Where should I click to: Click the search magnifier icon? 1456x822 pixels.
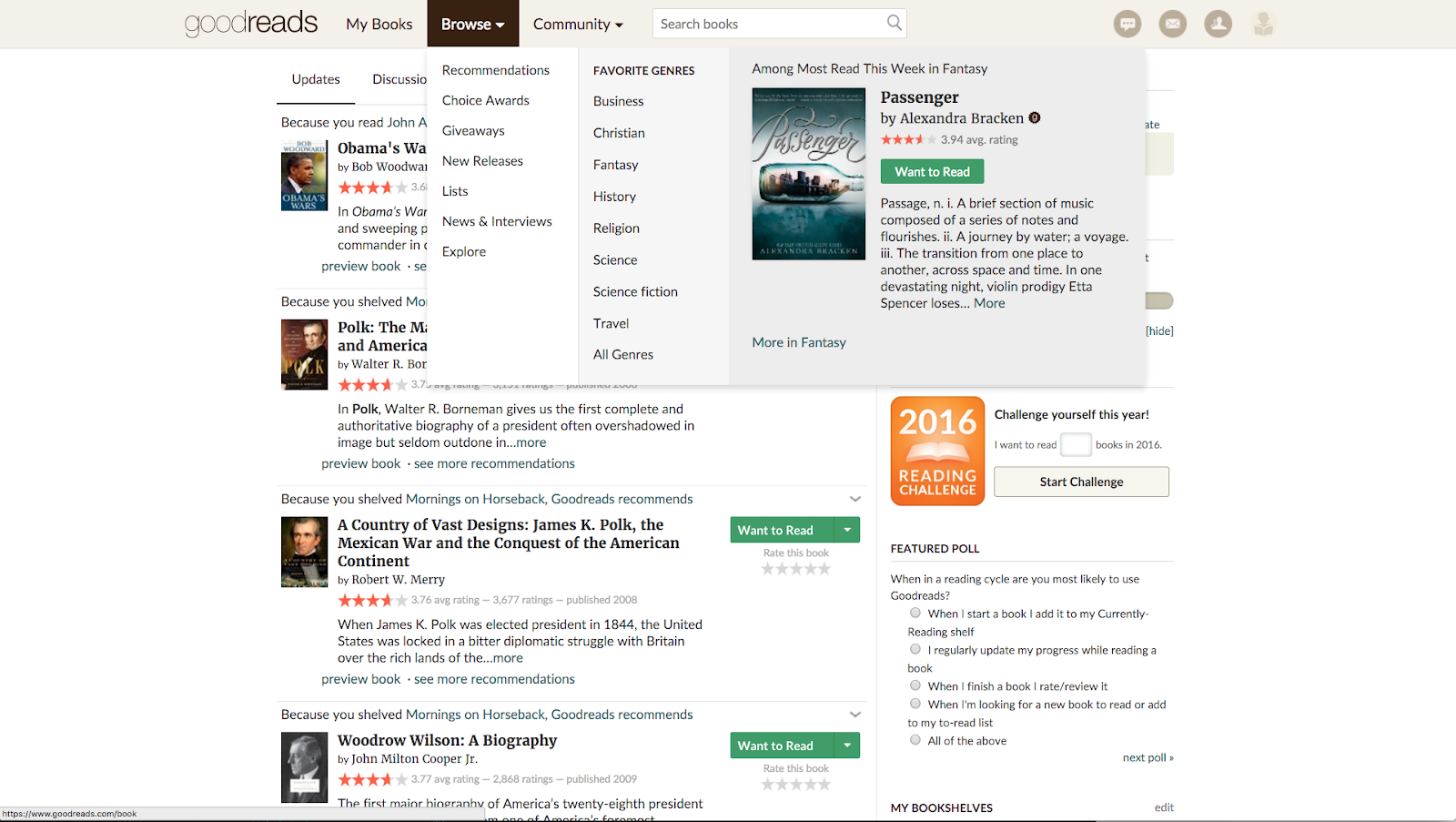(x=895, y=23)
